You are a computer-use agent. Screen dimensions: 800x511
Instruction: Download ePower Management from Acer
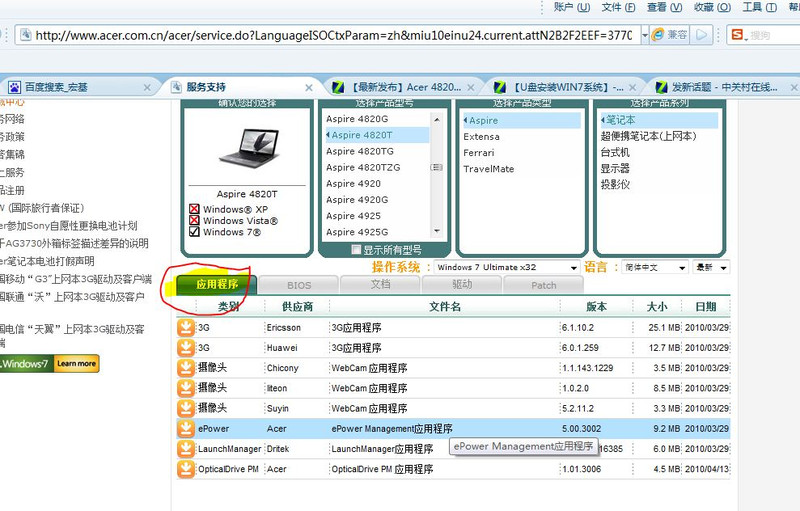pyautogui.click(x=186, y=428)
